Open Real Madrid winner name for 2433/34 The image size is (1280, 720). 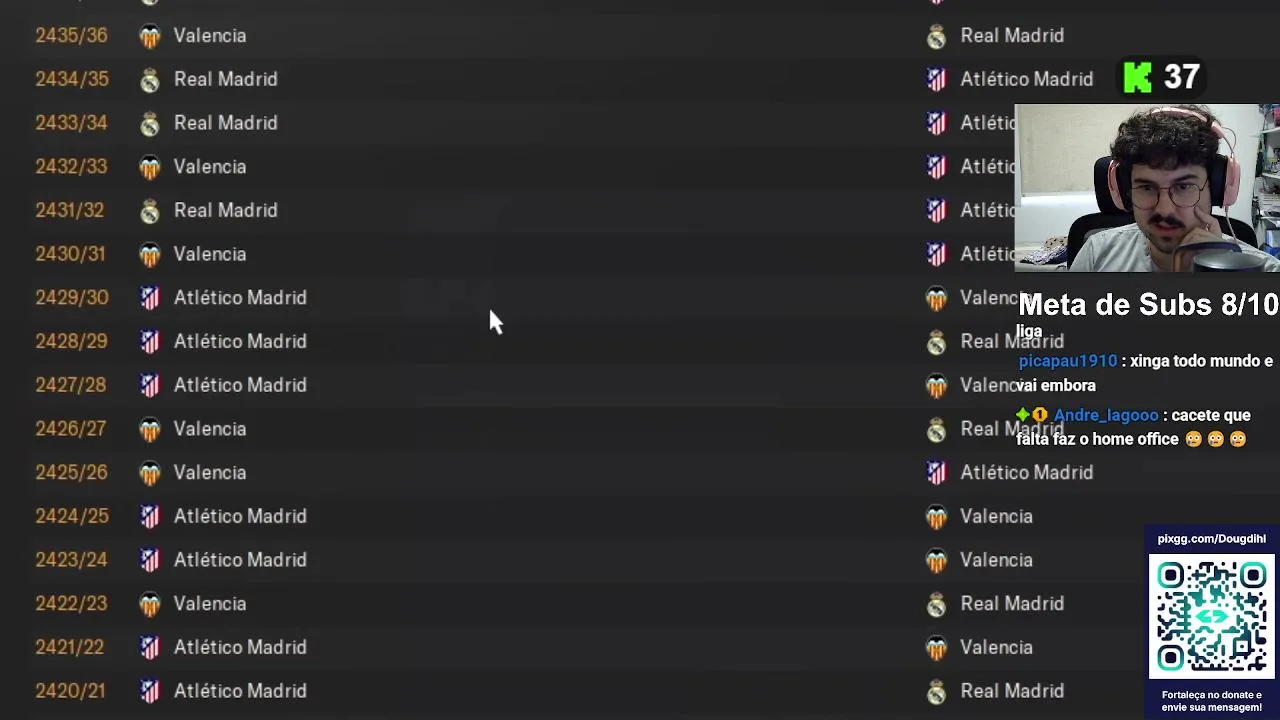tap(225, 123)
